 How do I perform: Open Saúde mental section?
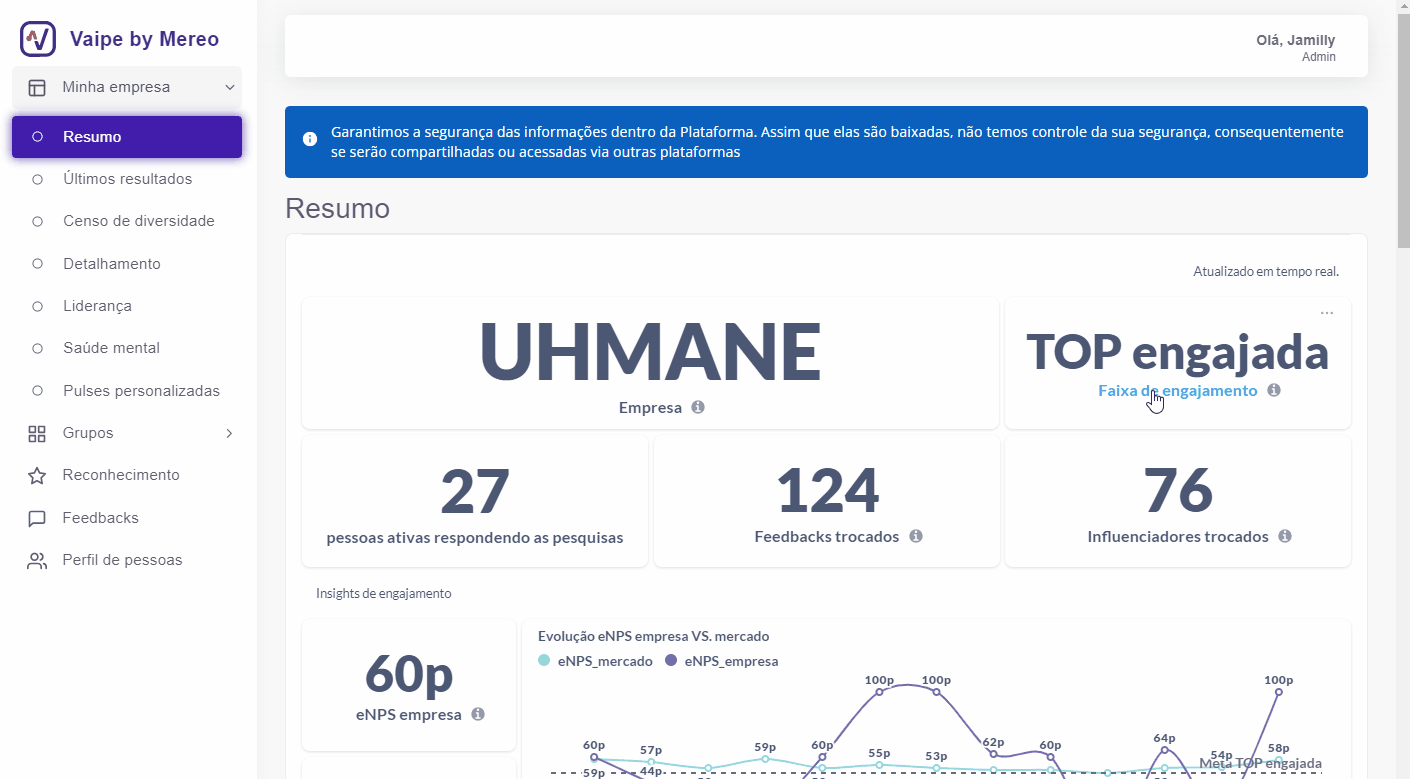click(111, 348)
